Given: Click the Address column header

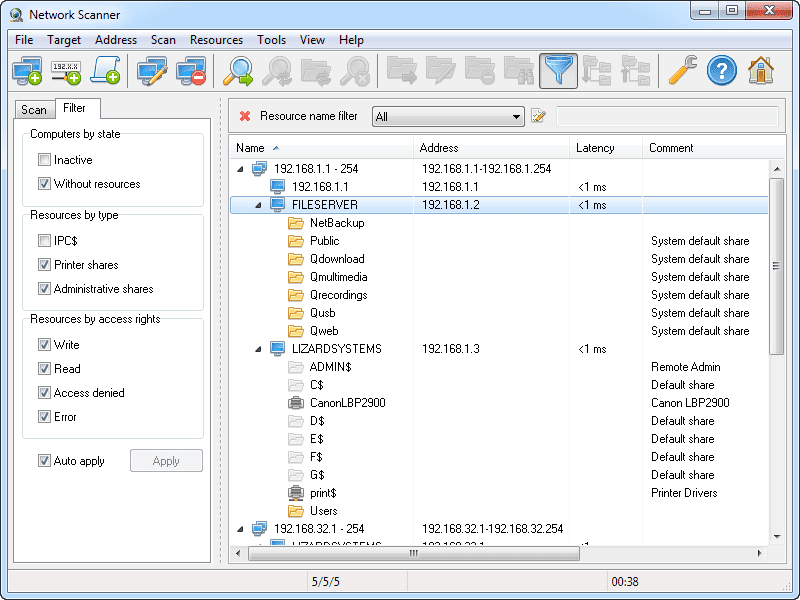Looking at the screenshot, I should point(491,148).
